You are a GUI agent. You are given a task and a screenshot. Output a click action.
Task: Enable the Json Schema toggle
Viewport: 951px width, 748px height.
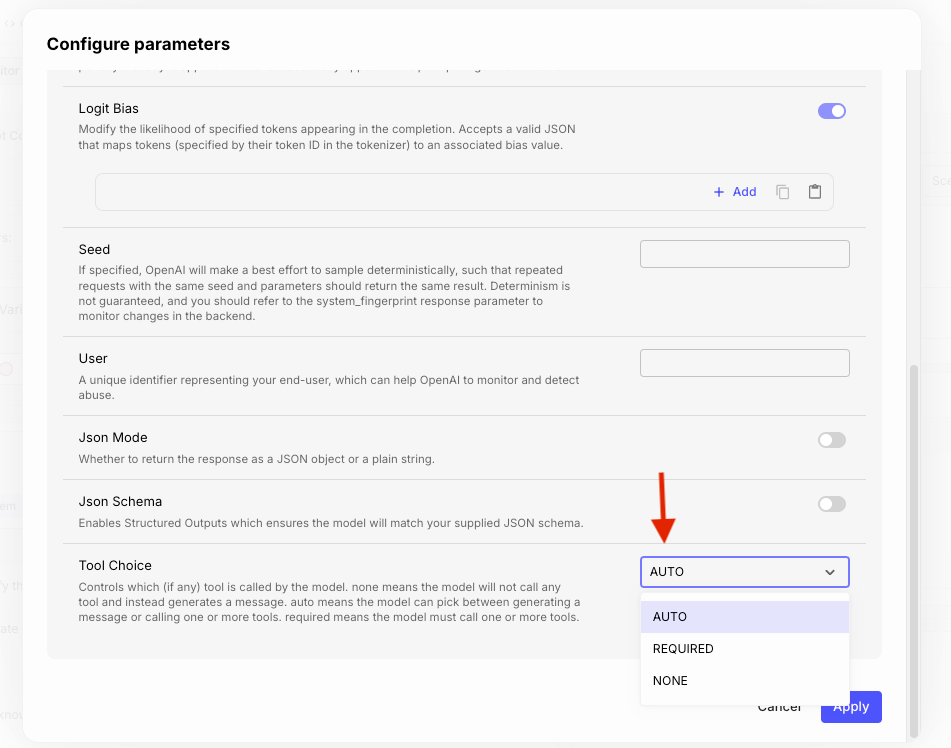832,504
